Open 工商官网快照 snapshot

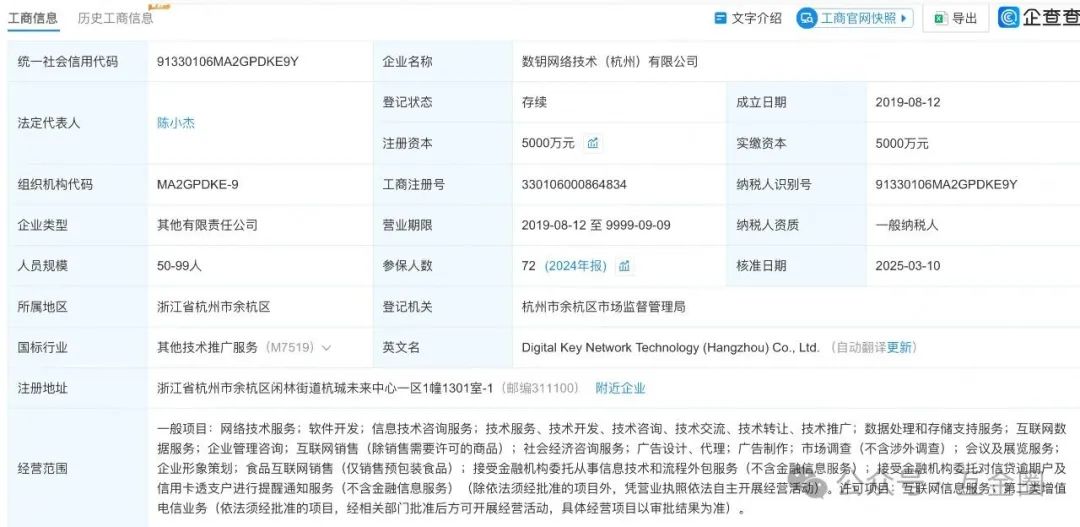(855, 19)
